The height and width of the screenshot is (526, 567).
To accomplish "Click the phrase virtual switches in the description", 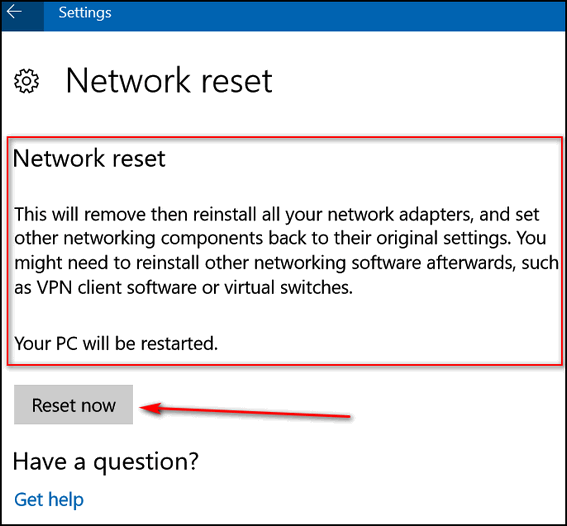I will click(x=288, y=288).
